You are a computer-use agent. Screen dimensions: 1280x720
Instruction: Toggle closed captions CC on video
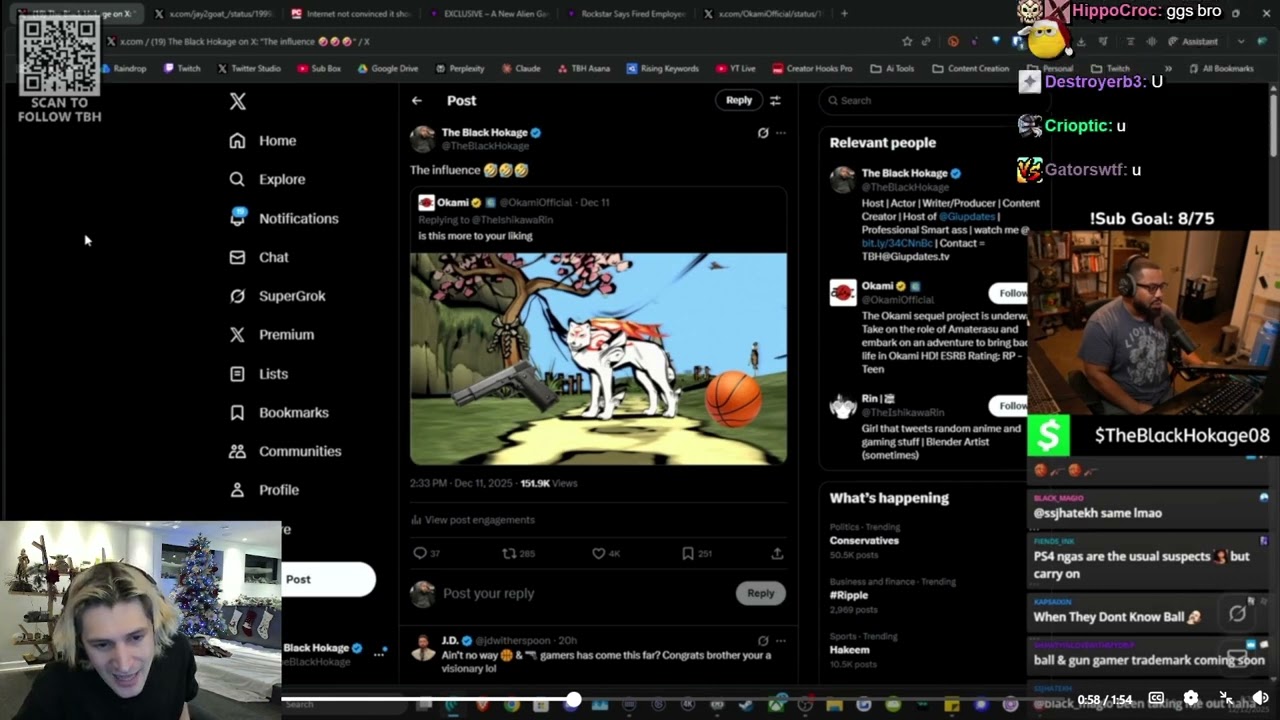click(x=1156, y=698)
